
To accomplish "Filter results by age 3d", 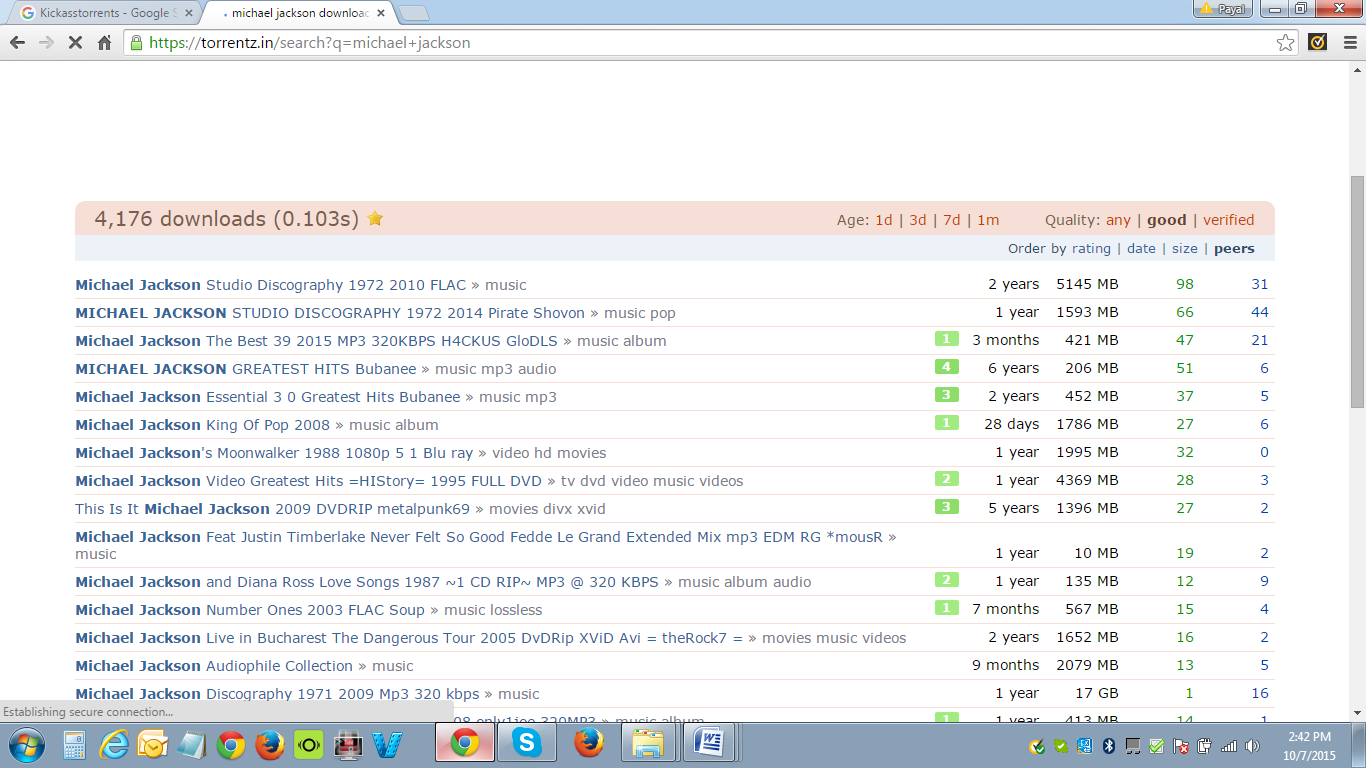I will coord(918,220).
